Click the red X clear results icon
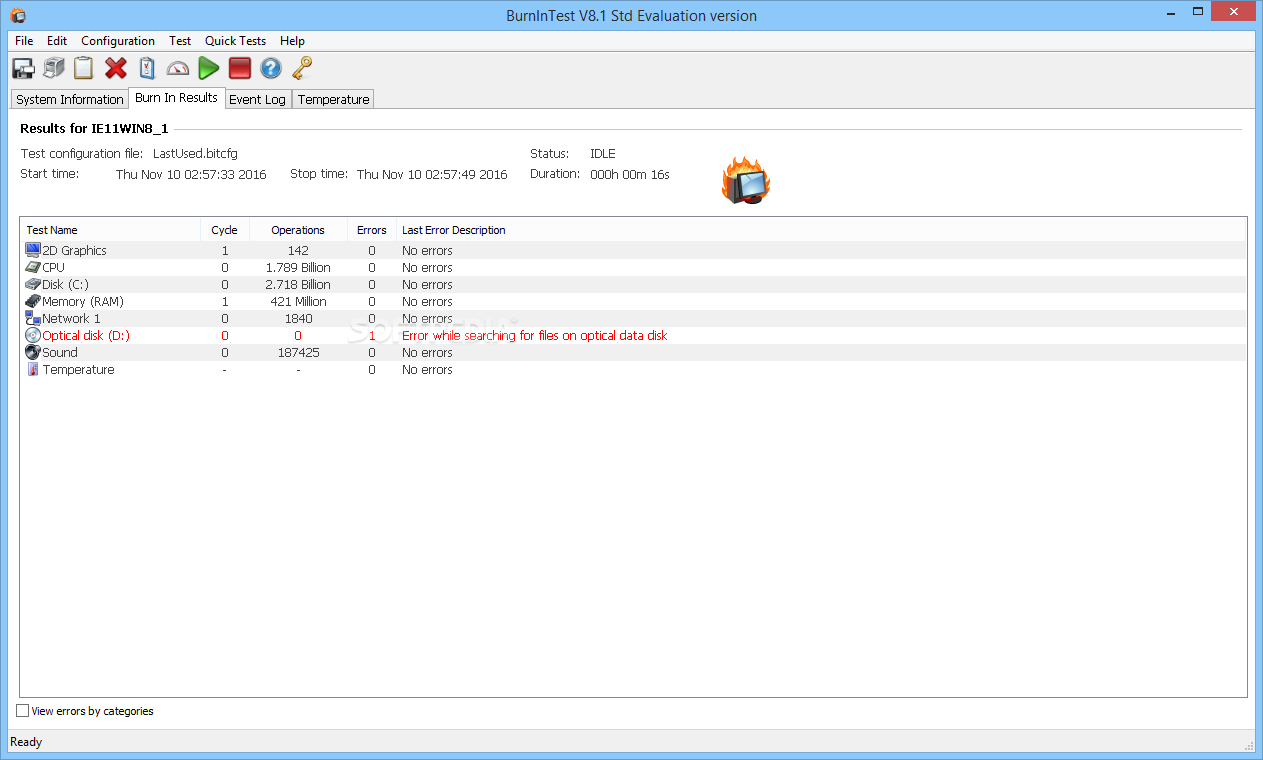 pyautogui.click(x=116, y=68)
